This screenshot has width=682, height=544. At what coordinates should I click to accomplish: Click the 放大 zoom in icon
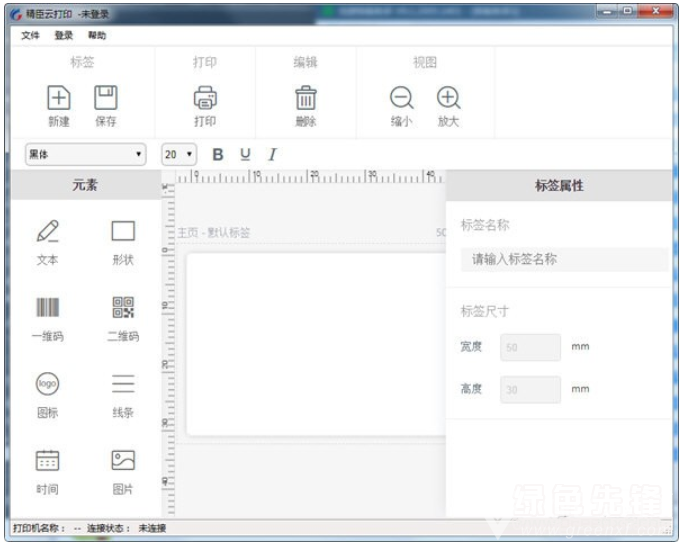(448, 98)
